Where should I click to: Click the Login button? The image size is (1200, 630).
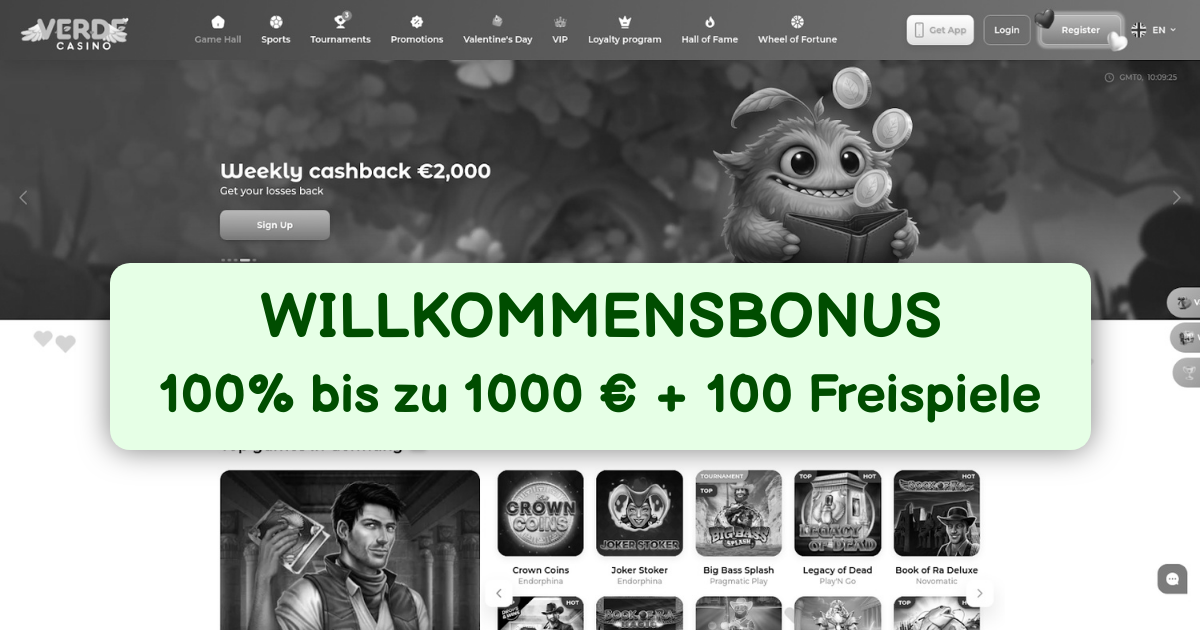tap(1007, 30)
